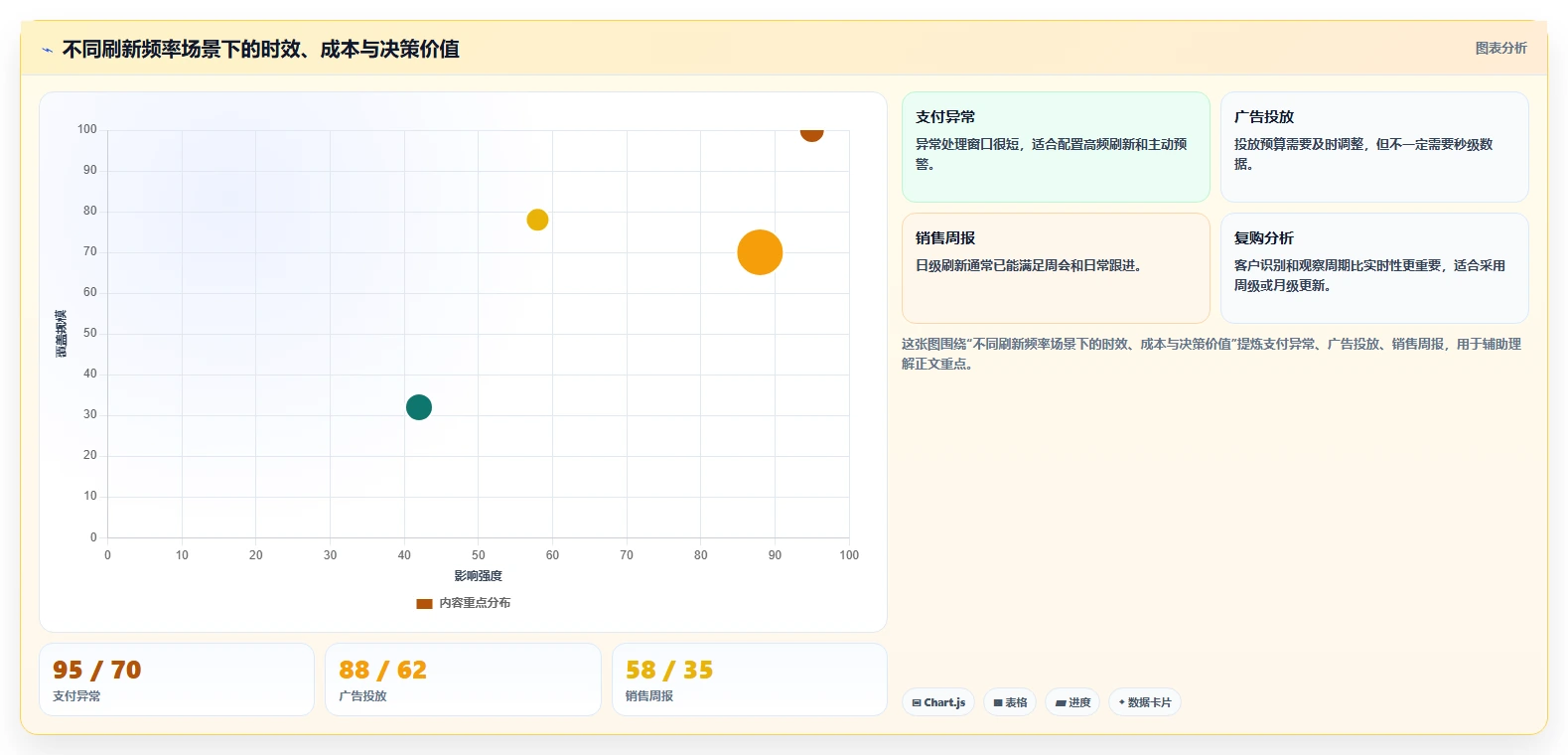Click the icon inside the Chart.js chip
This screenshot has width=1568, height=755.
pos(917,702)
